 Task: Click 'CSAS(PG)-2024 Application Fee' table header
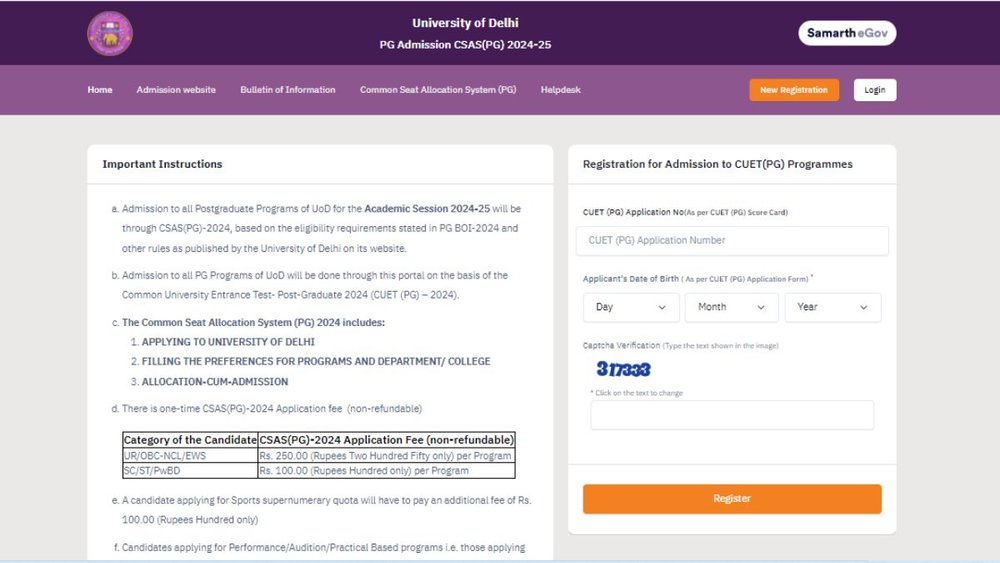(x=386, y=440)
